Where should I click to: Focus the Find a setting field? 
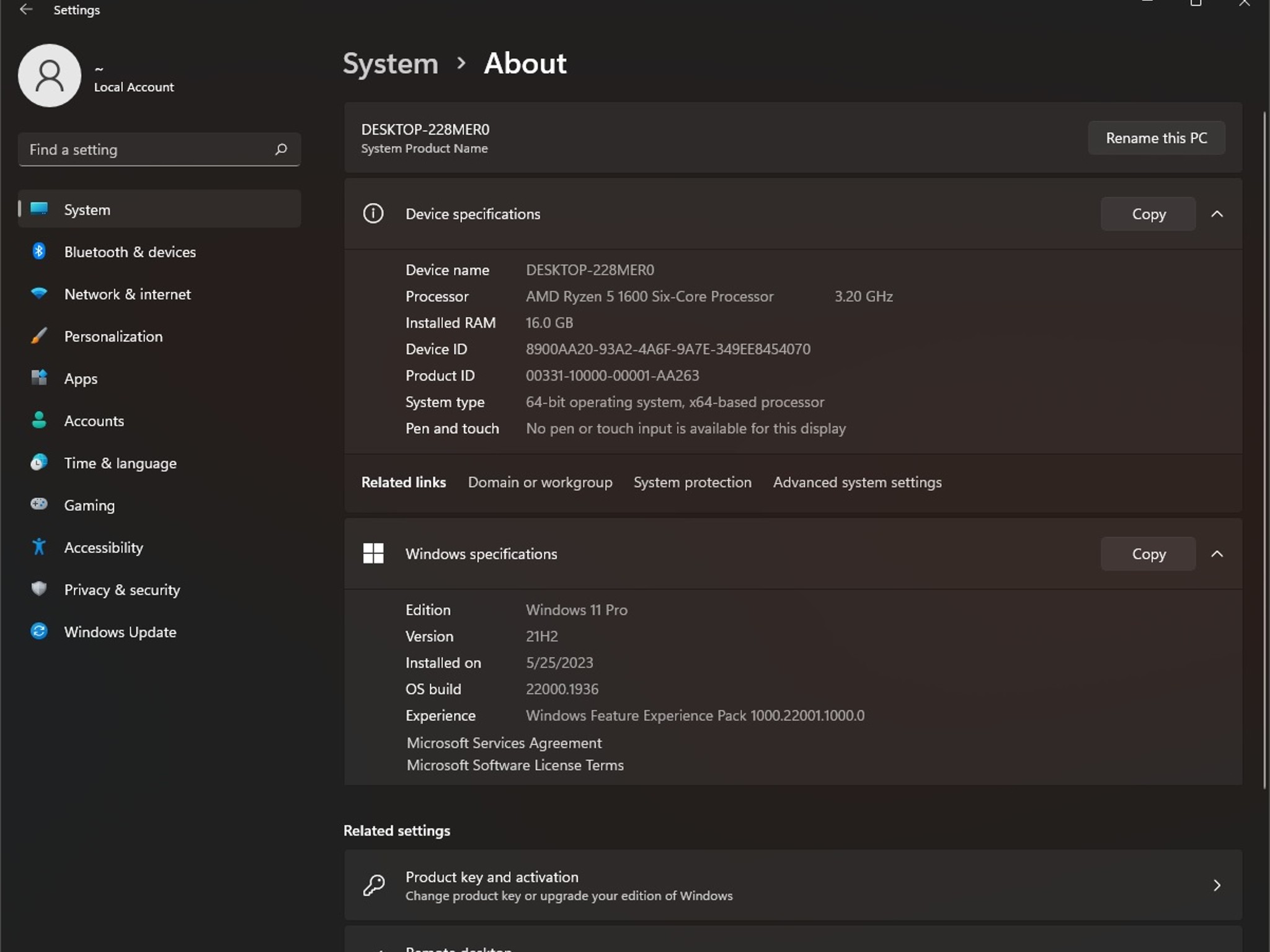click(159, 149)
